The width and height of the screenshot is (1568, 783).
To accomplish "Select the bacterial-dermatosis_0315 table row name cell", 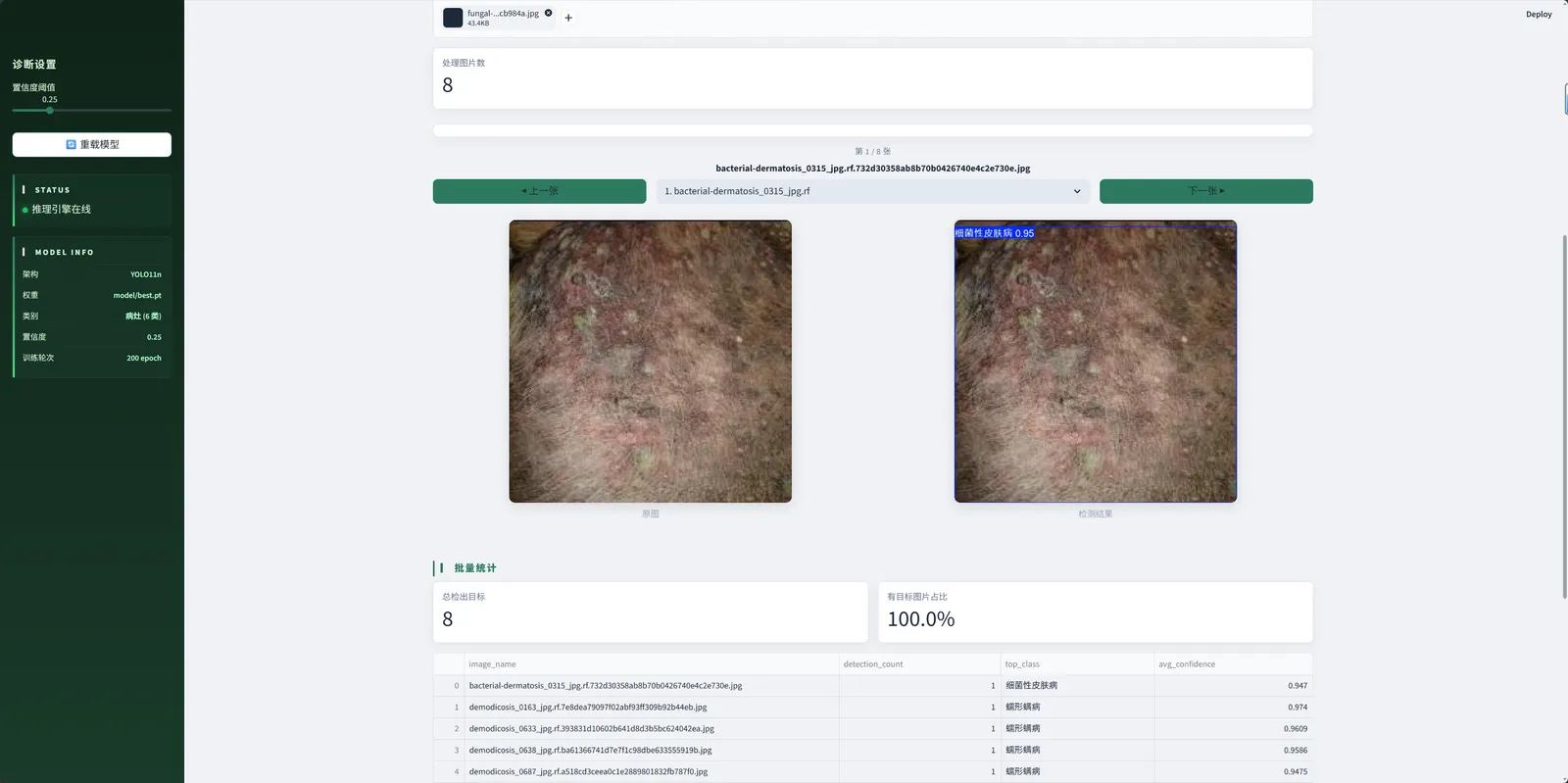I will coord(651,686).
